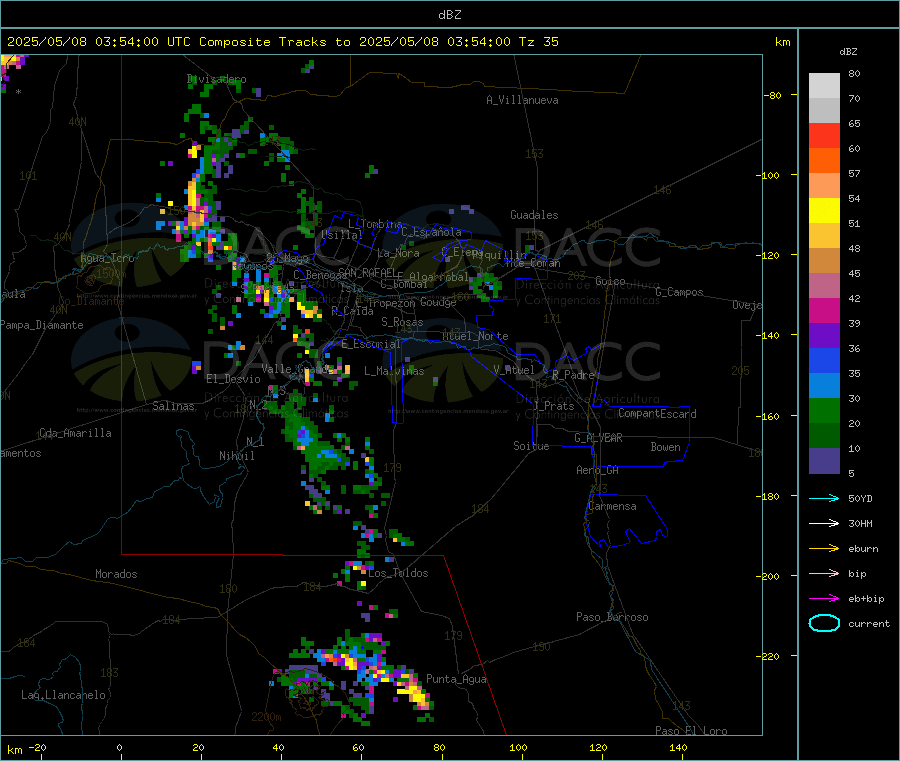Click the 50YD cyan arrow legend icon

(x=824, y=498)
